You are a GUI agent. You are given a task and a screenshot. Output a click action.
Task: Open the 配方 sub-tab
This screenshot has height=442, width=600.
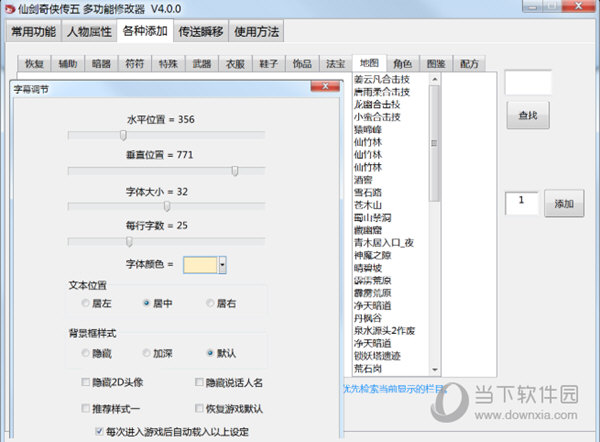[x=469, y=64]
